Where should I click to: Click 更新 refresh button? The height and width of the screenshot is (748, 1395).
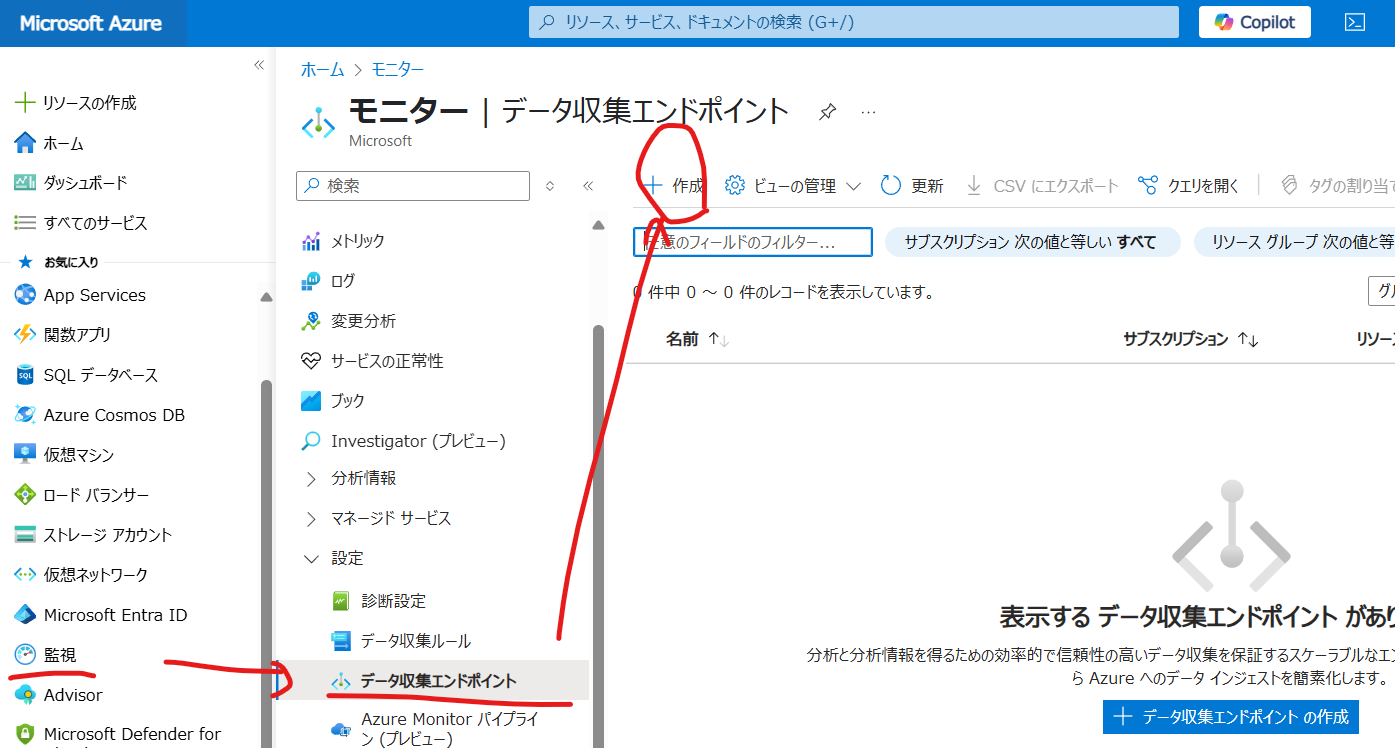click(x=912, y=186)
